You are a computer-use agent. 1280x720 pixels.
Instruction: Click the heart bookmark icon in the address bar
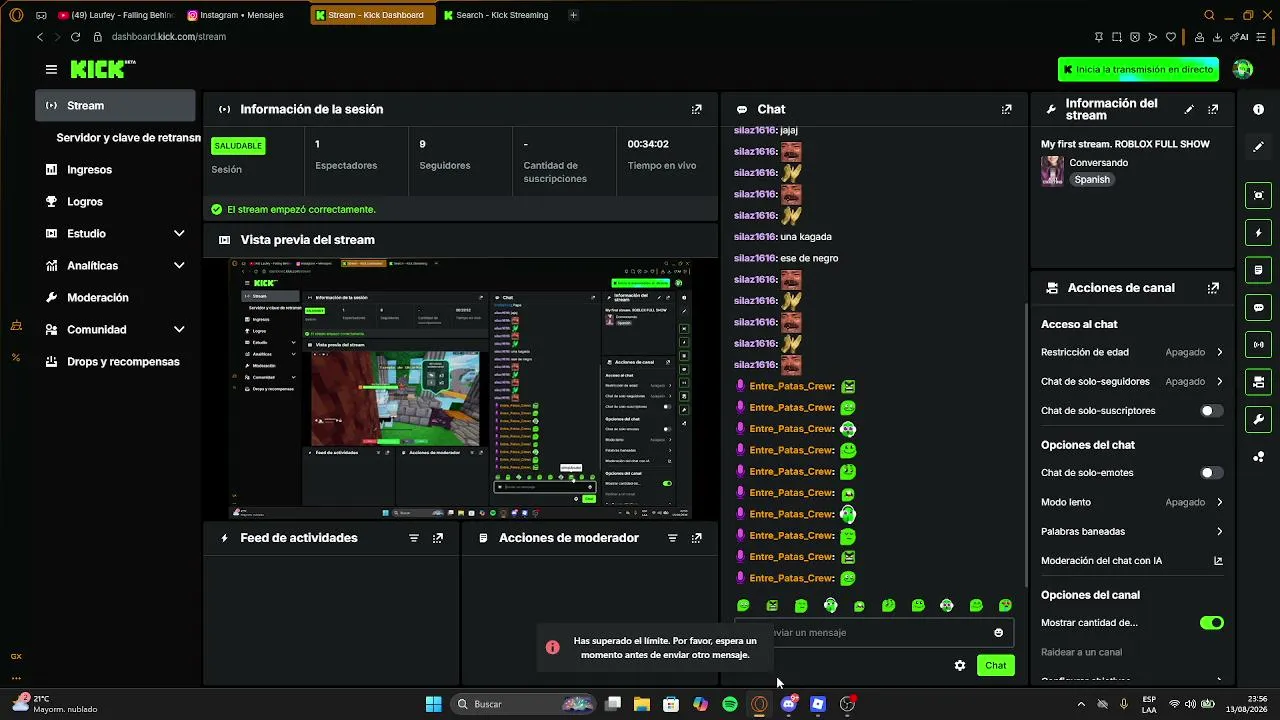[x=1171, y=37]
